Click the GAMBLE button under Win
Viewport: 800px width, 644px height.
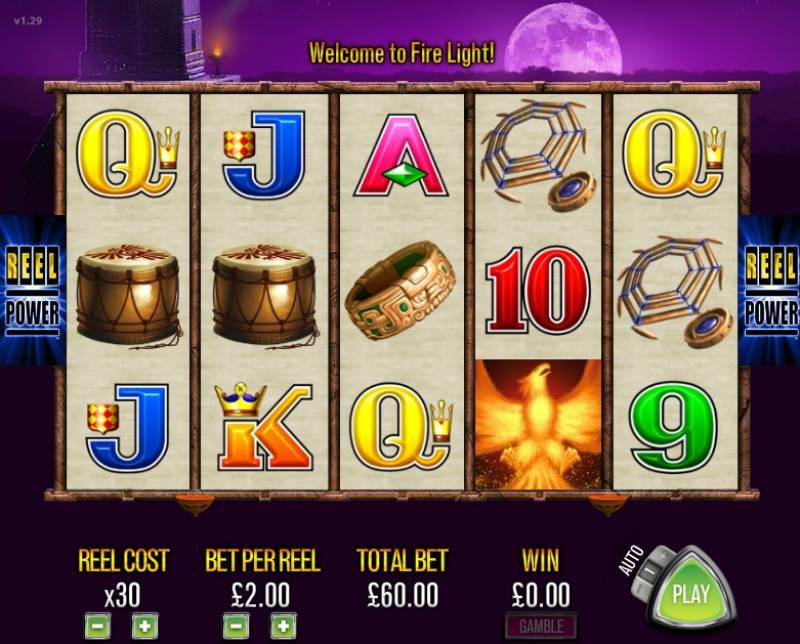point(541,626)
